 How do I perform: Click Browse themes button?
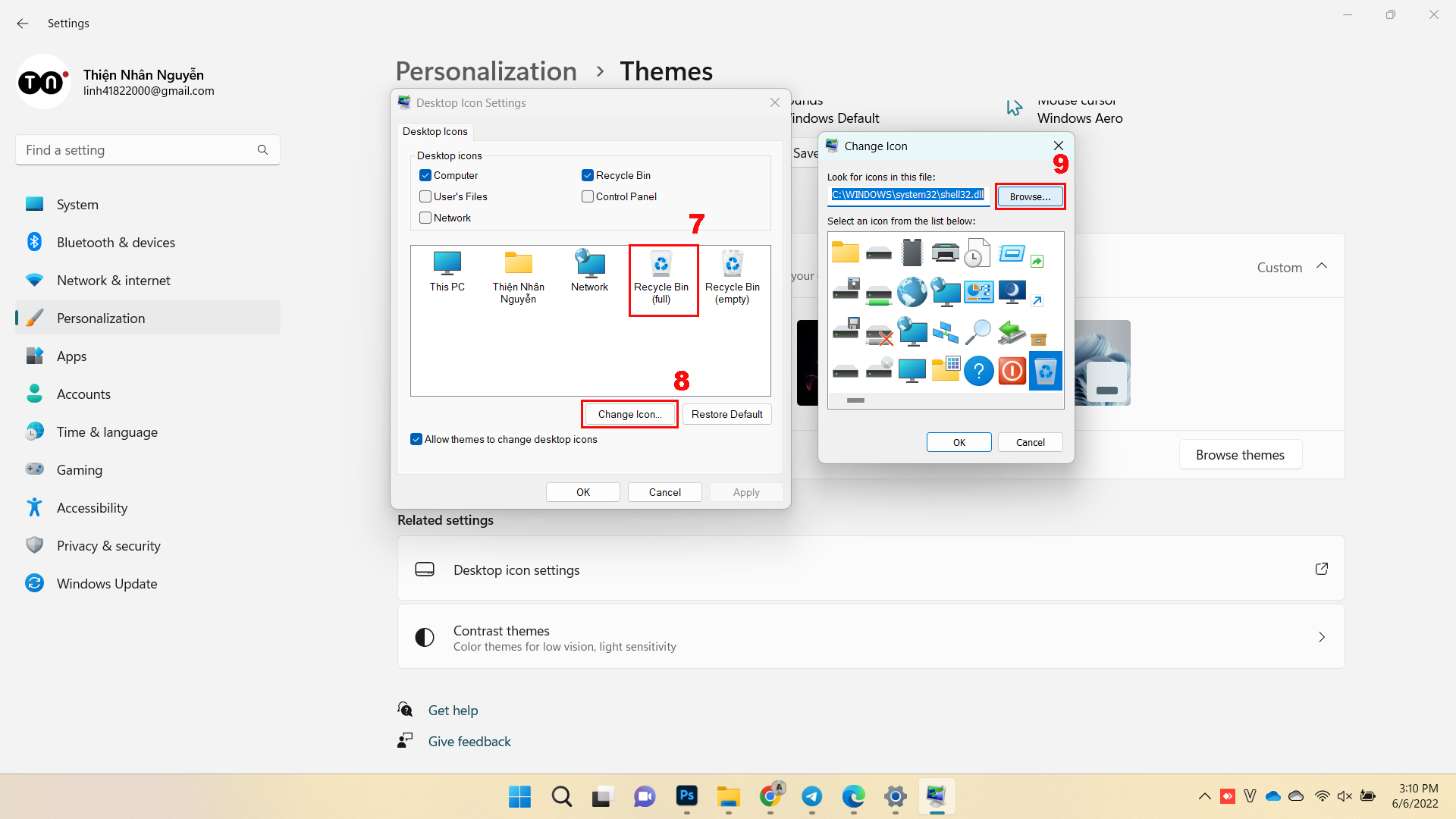coord(1240,454)
